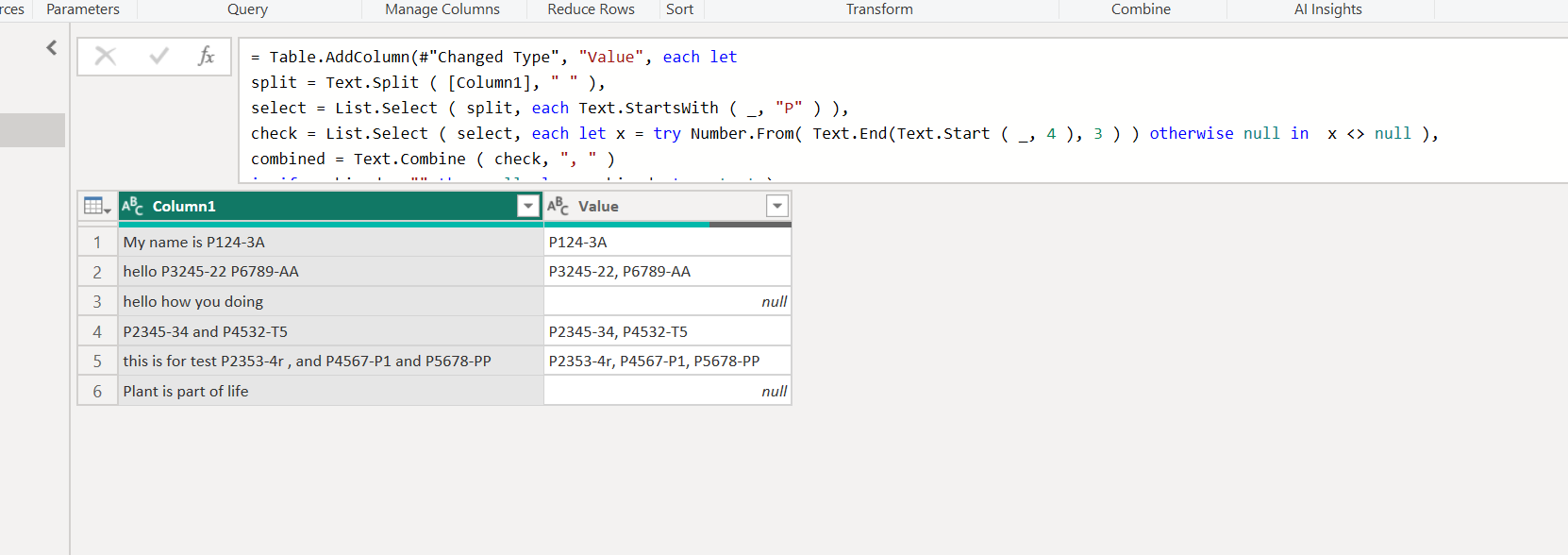Select the Value column header
The width and height of the screenshot is (1568, 555).
click(x=668, y=206)
